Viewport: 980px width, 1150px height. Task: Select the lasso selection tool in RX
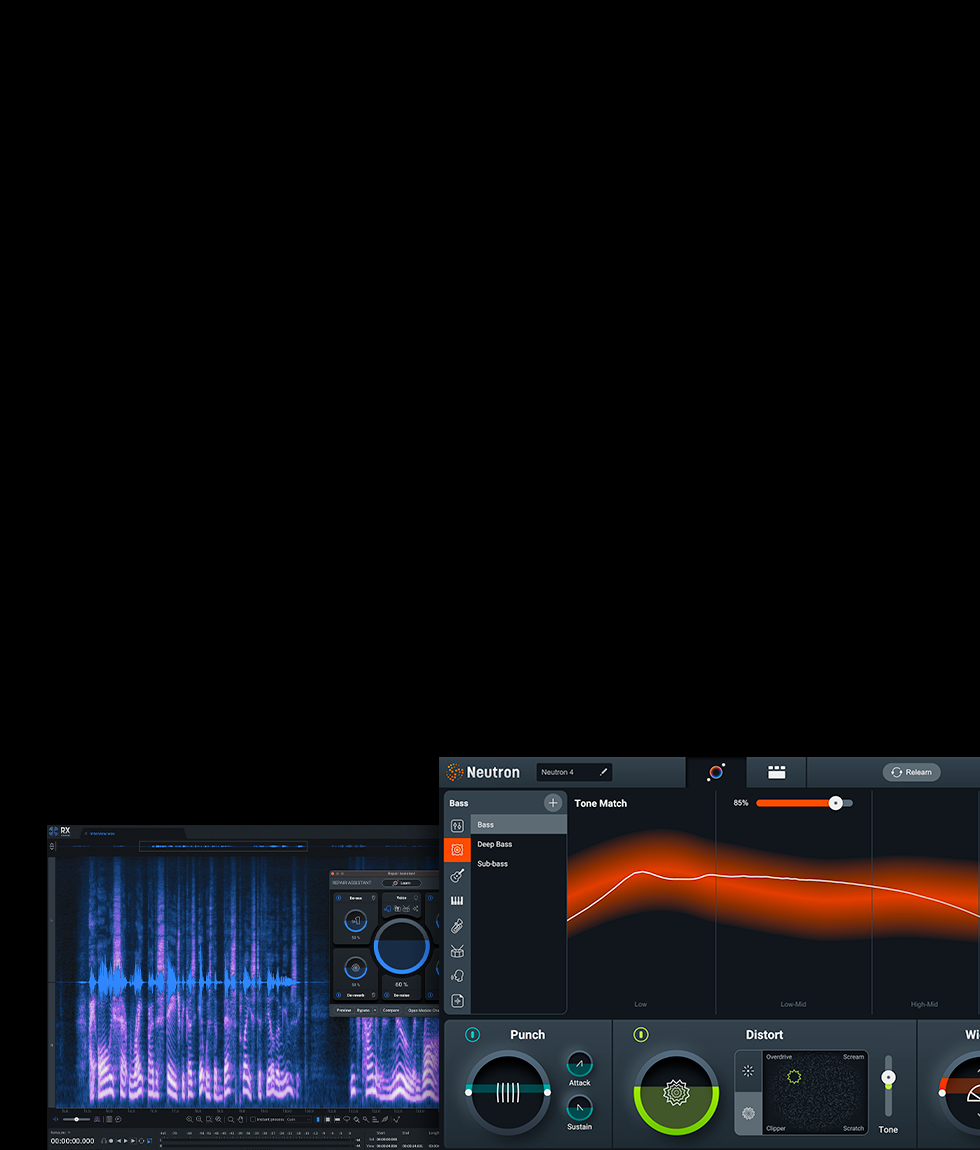tap(346, 1119)
